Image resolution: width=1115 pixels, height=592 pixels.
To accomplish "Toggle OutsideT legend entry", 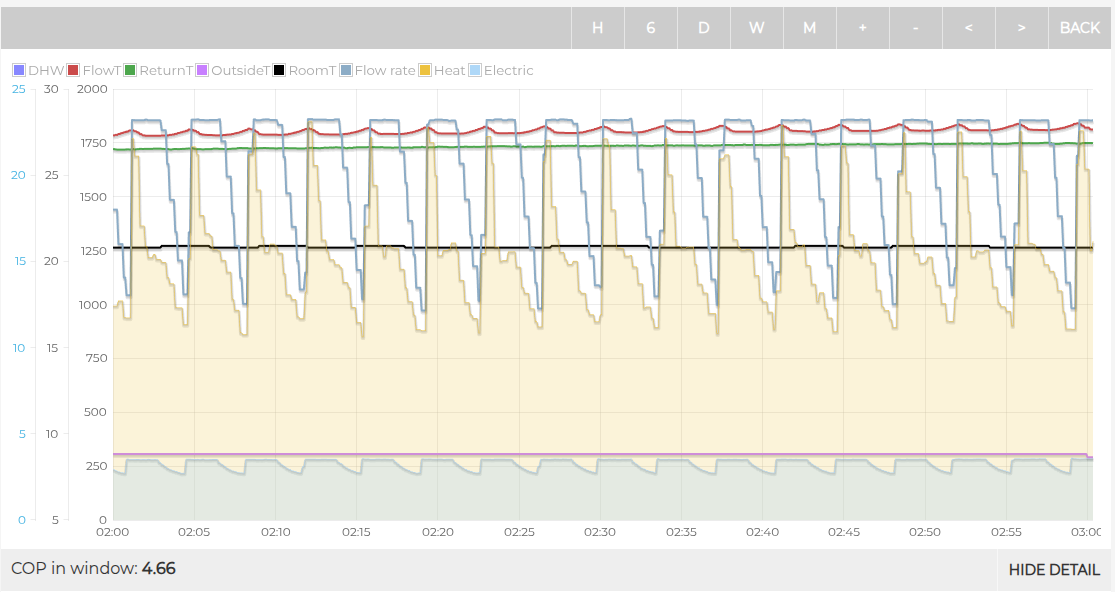I will click(x=240, y=71).
